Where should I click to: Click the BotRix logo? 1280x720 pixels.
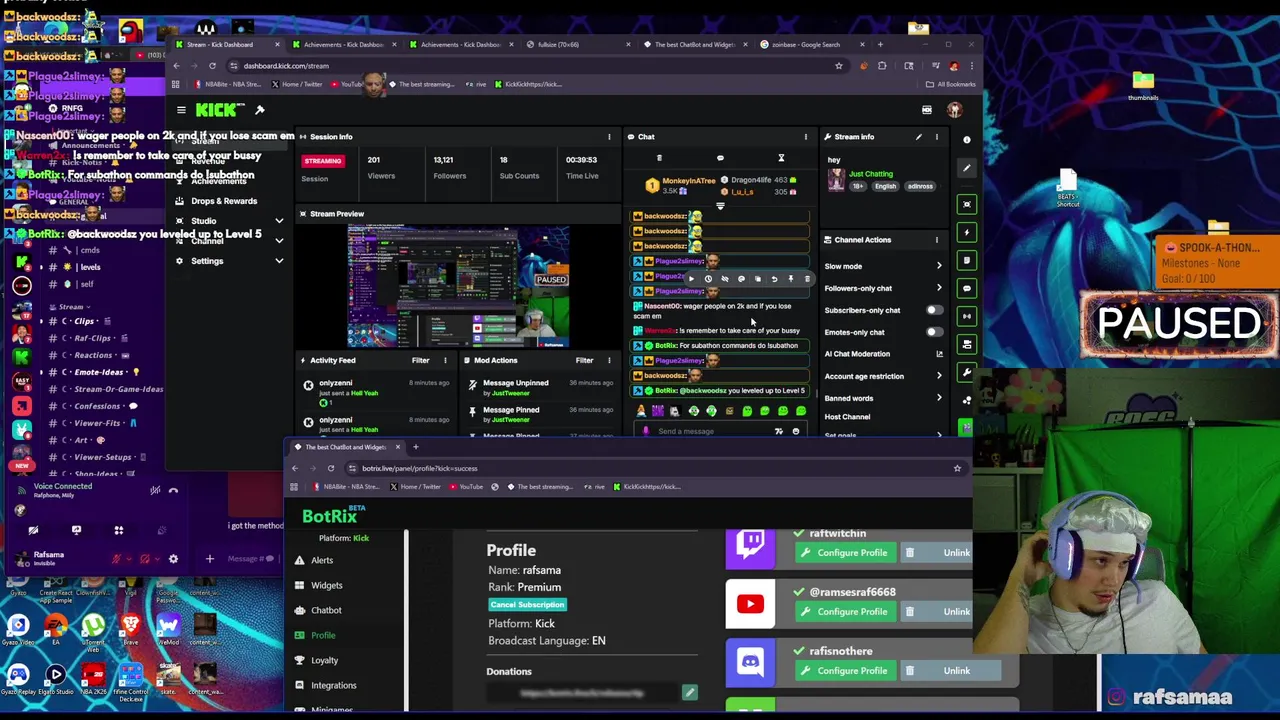[x=334, y=515]
